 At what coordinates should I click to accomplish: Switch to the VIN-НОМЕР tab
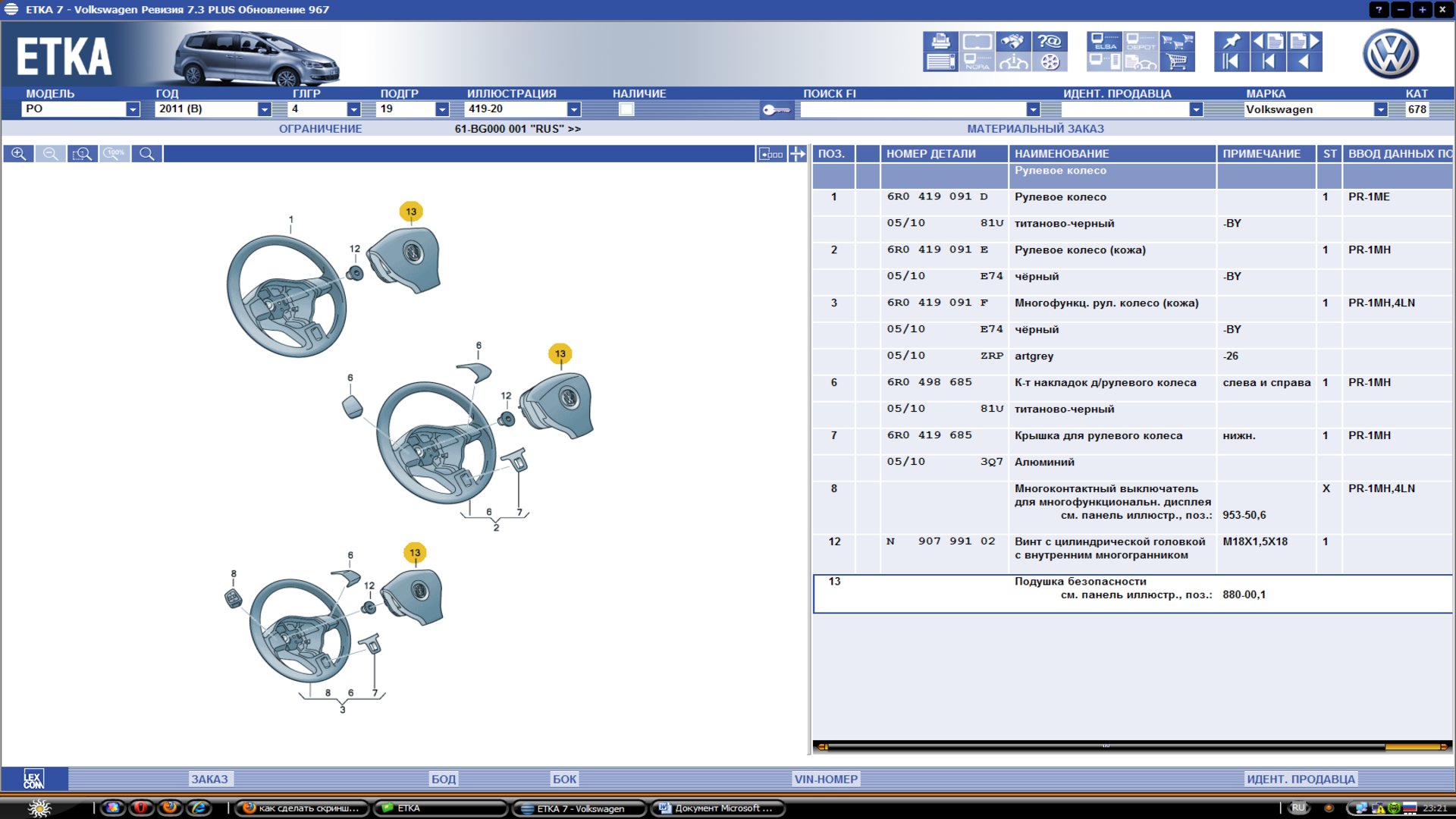(x=825, y=779)
